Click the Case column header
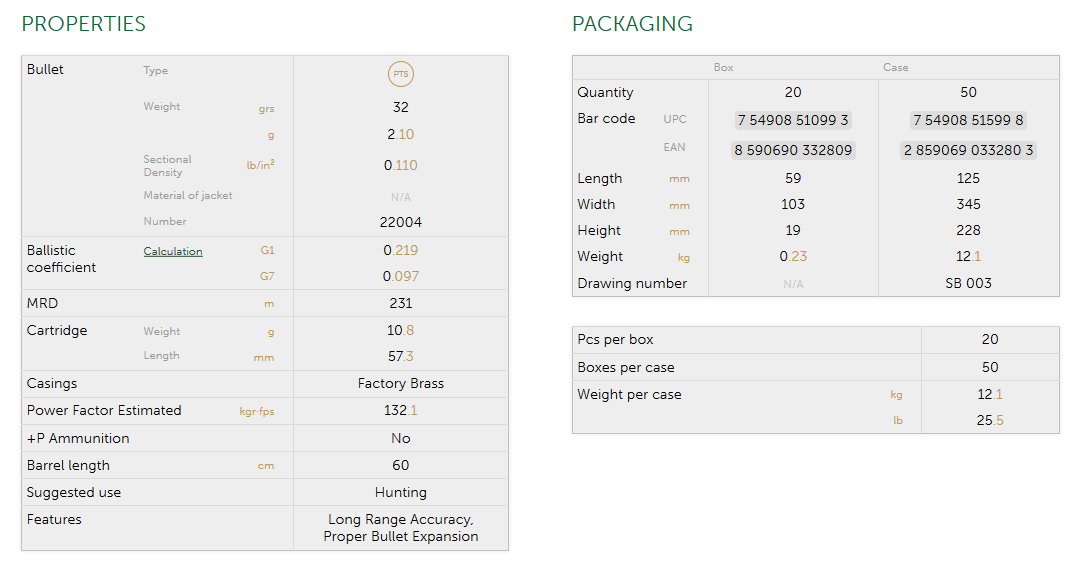This screenshot has height=572, width=1078. (x=896, y=68)
